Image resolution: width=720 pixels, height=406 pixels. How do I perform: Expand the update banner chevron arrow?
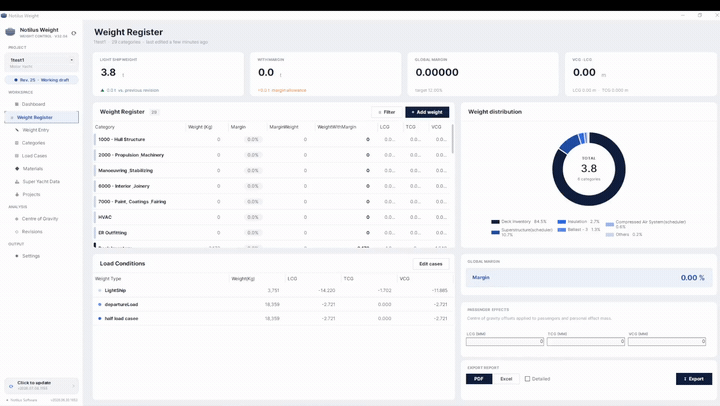coord(73,386)
